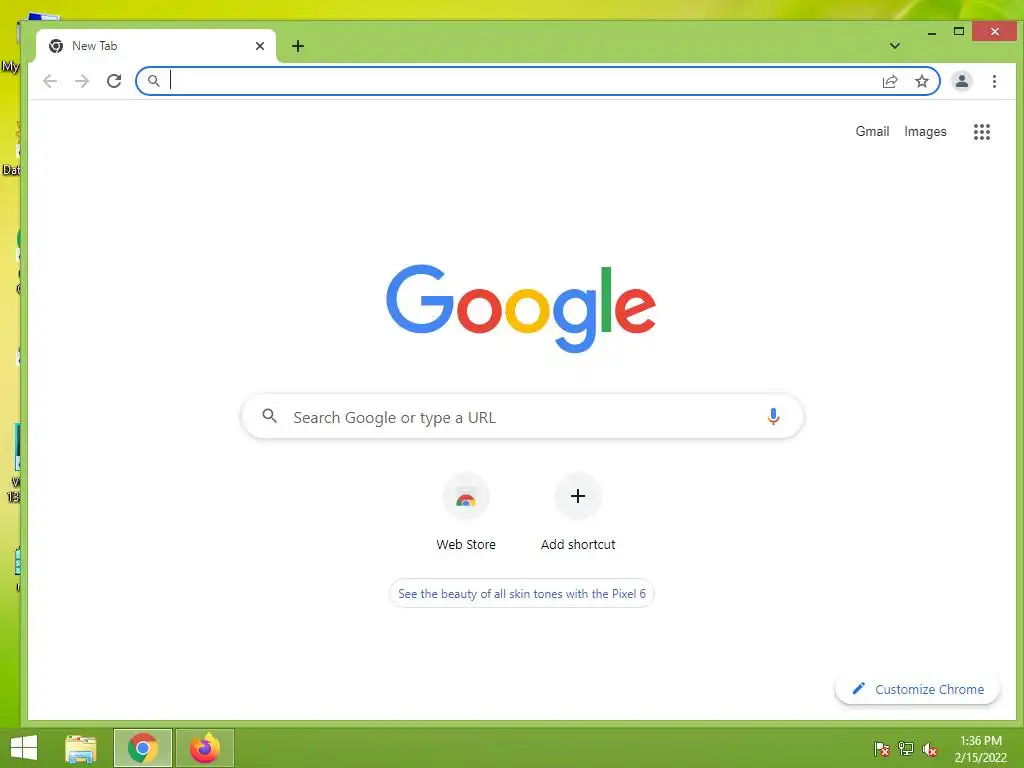Open the Chrome profile avatar

coord(961,81)
